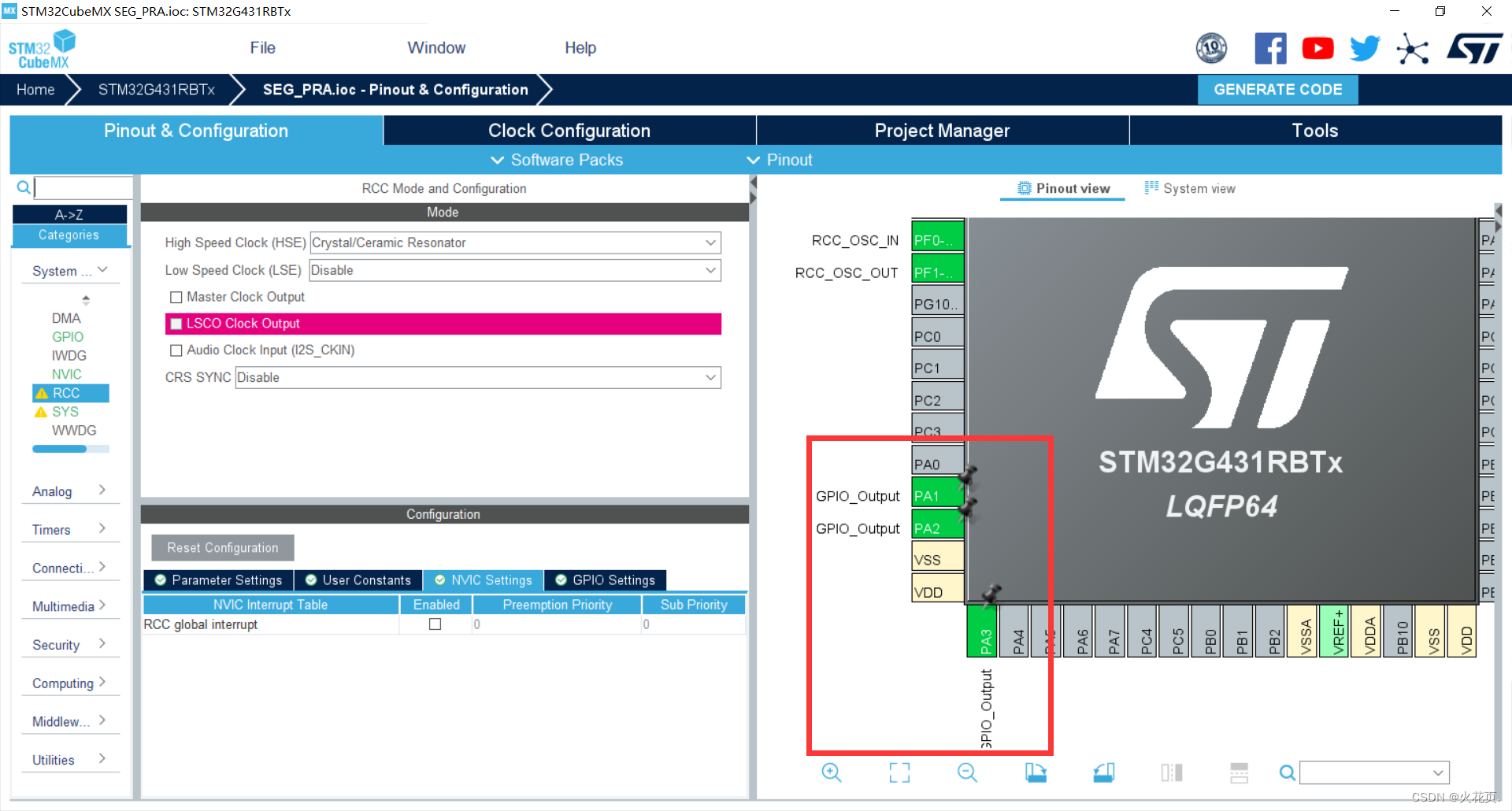Click the pushpin on pin PA1
The width and height of the screenshot is (1512, 811).
tap(967, 476)
